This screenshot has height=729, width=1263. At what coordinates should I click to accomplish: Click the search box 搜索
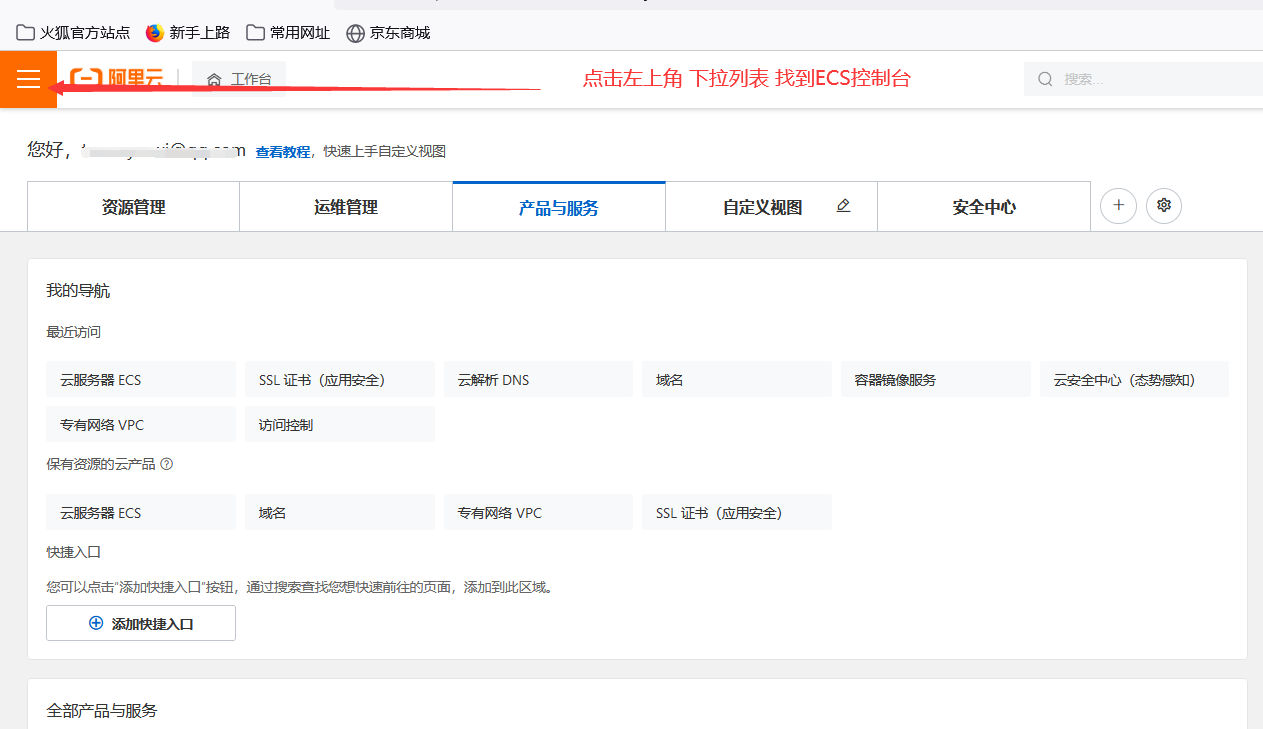point(1143,79)
